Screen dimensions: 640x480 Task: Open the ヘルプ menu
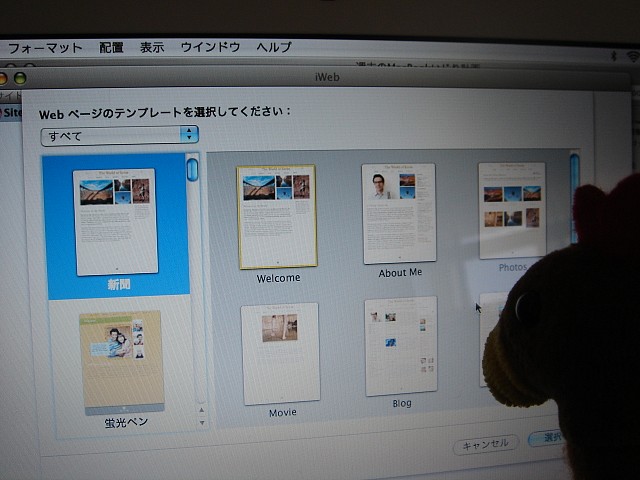point(274,47)
